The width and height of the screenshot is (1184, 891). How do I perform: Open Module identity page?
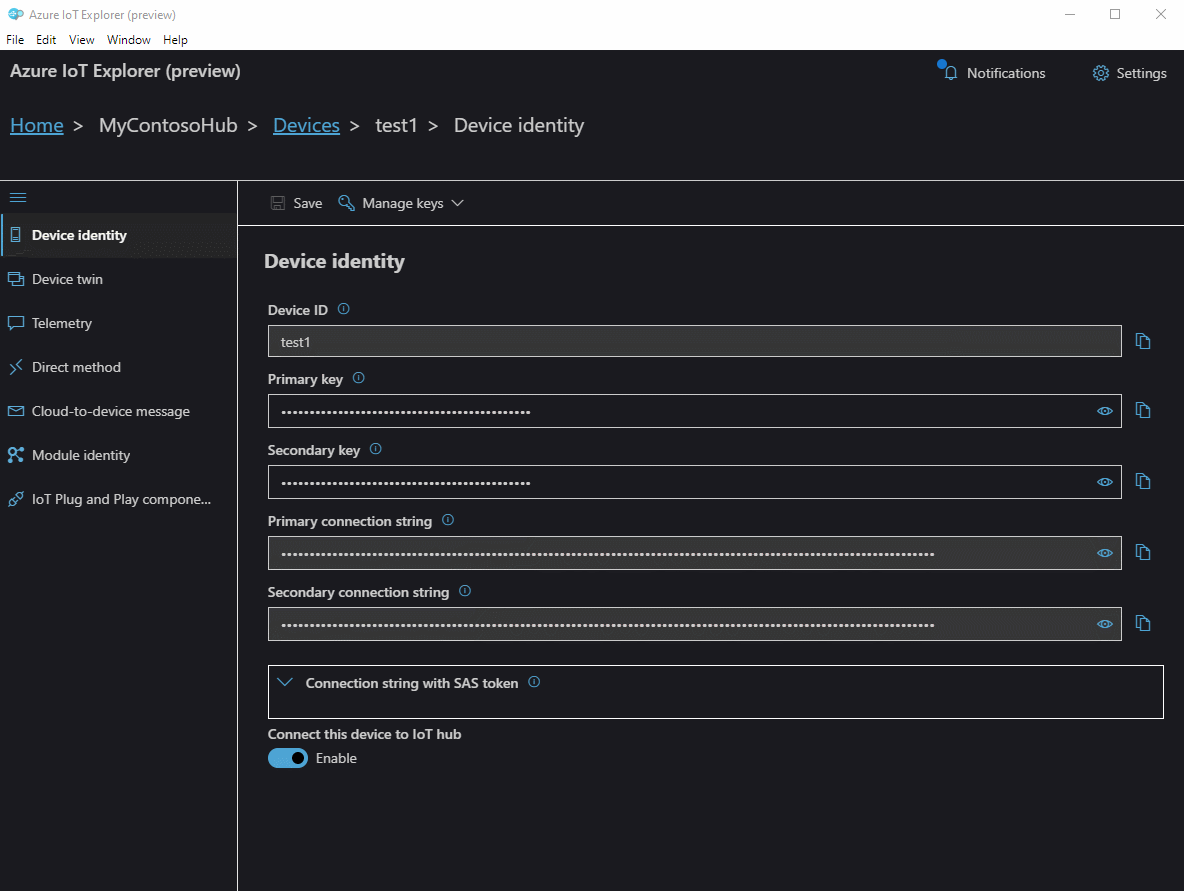(119, 455)
